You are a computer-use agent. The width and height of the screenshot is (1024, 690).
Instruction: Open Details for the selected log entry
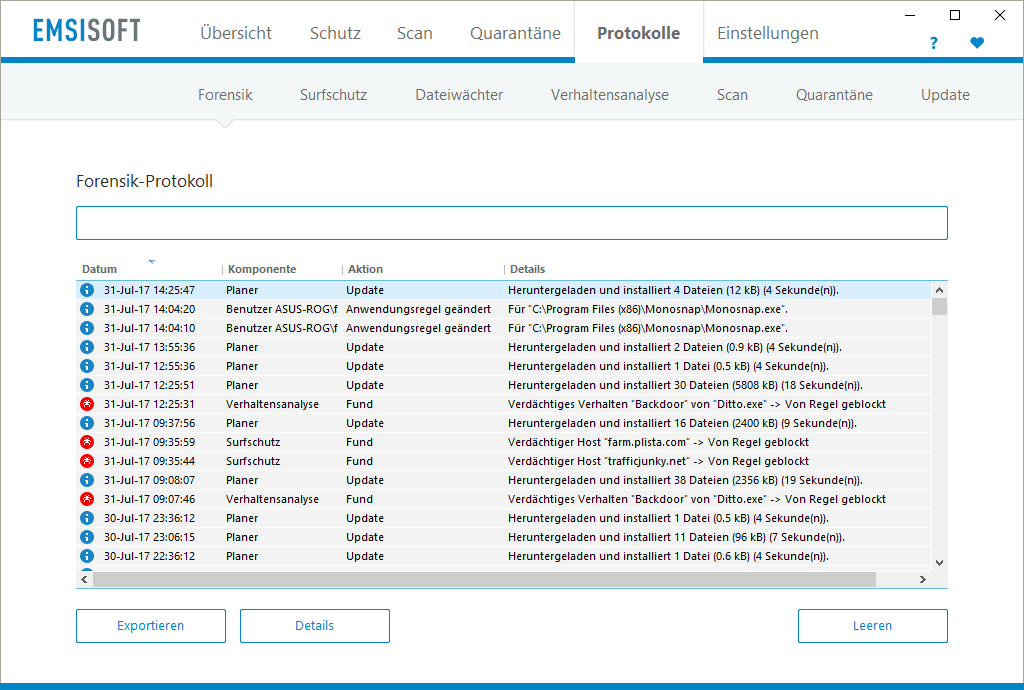tap(314, 625)
